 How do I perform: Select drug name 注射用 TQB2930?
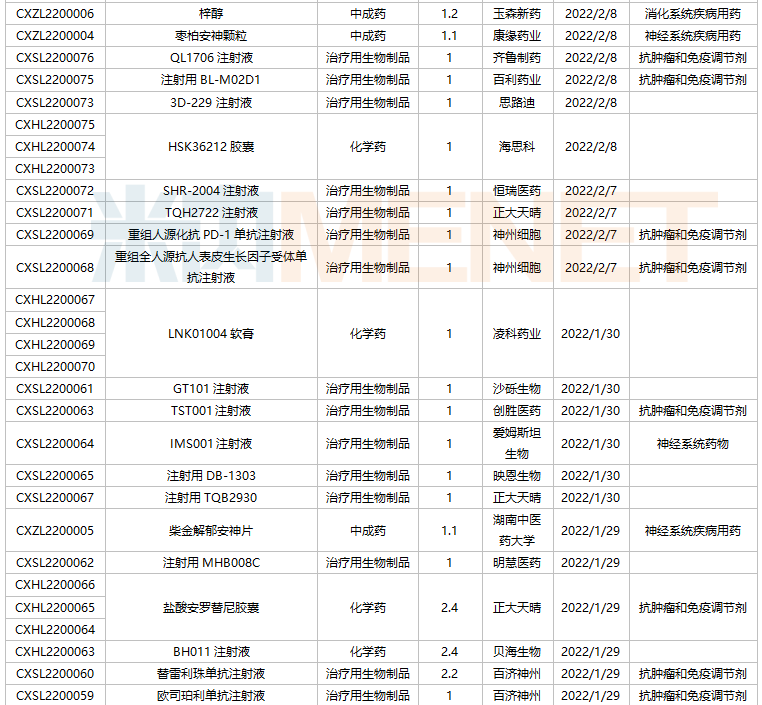click(211, 498)
